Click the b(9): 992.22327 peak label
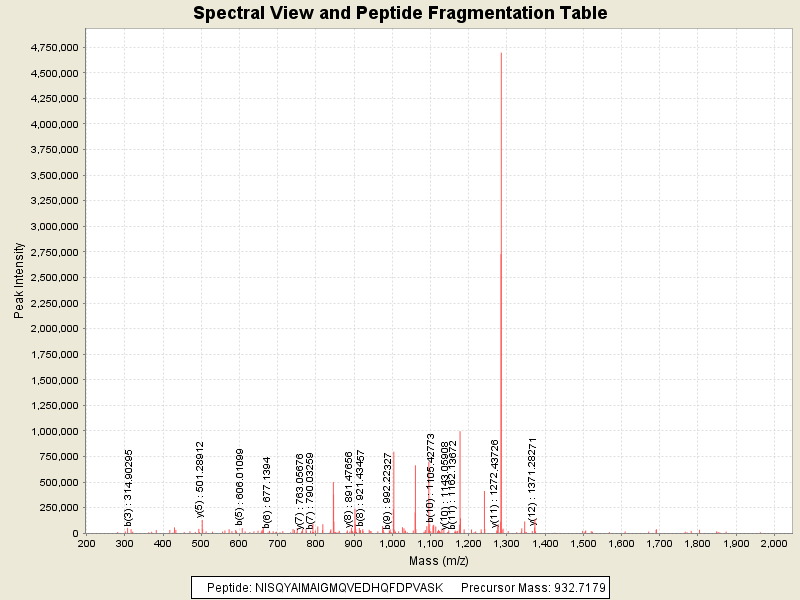800x600 pixels. pos(387,489)
